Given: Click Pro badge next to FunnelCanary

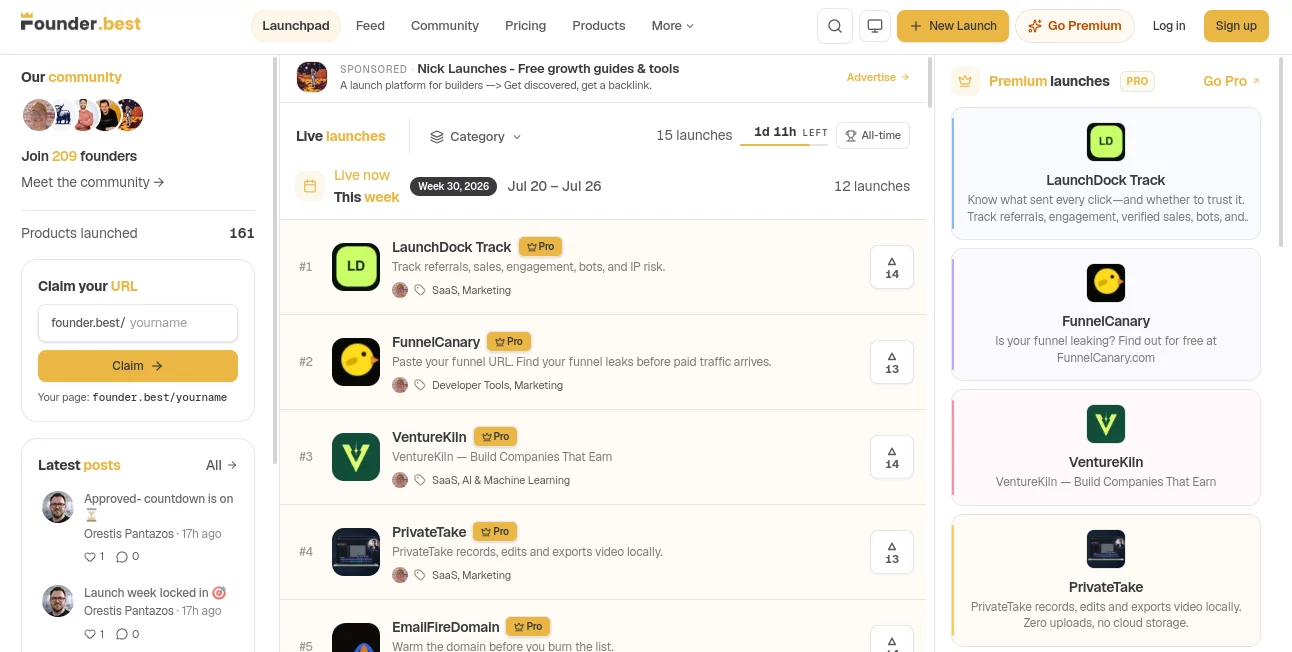Looking at the screenshot, I should point(509,341).
